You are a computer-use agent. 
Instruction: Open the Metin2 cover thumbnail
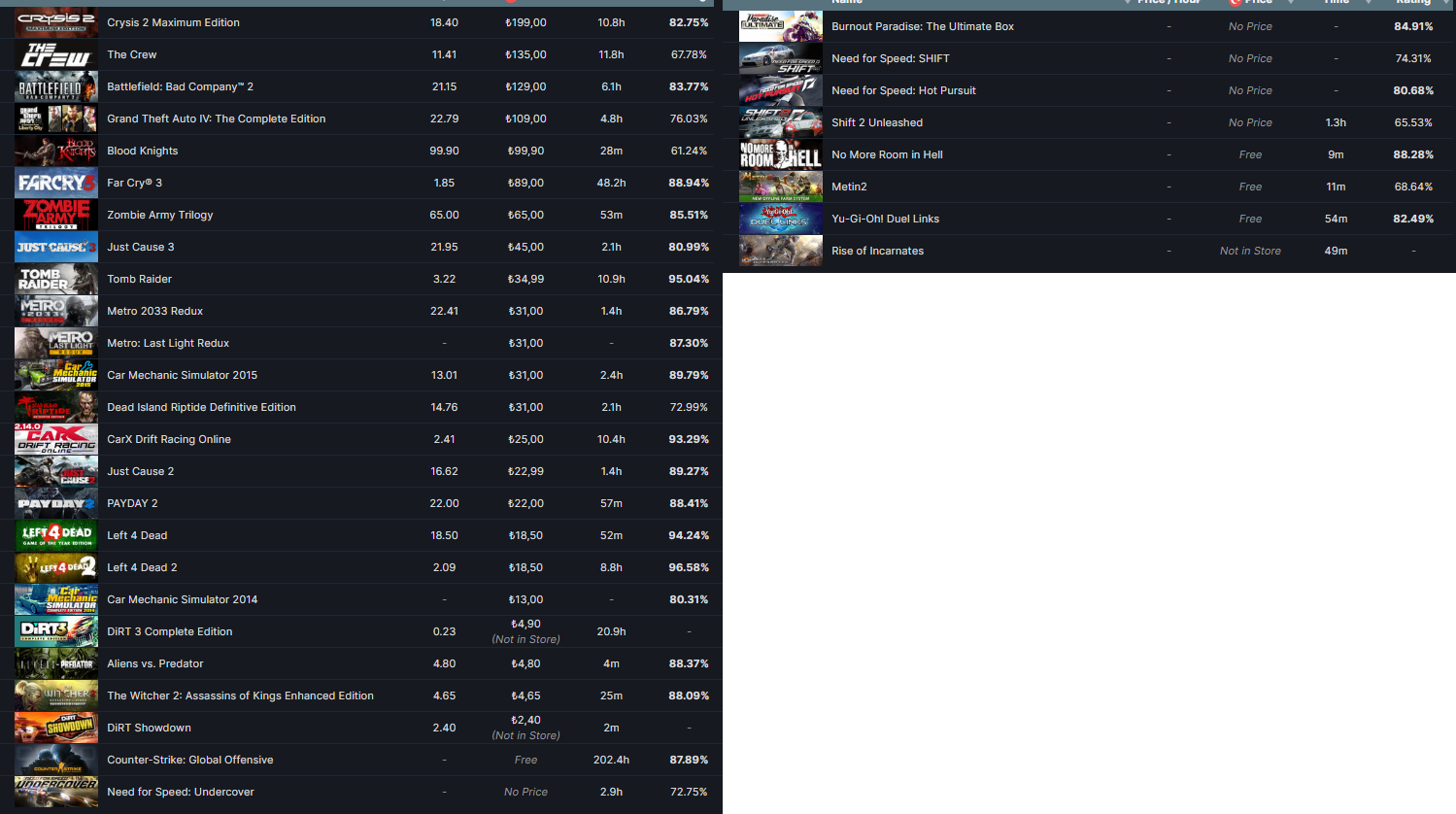pyautogui.click(x=781, y=187)
